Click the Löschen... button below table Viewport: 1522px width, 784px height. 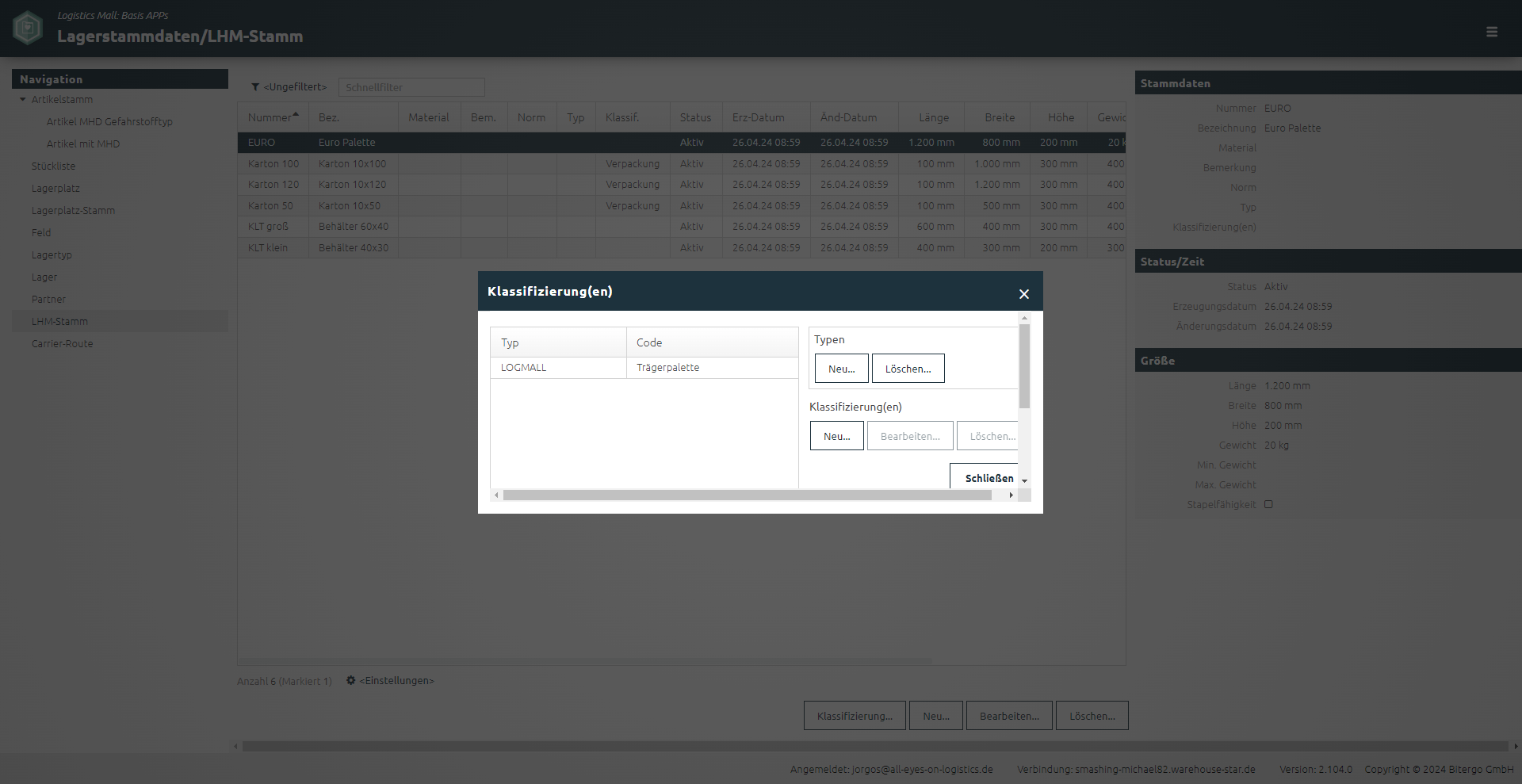1092,716
